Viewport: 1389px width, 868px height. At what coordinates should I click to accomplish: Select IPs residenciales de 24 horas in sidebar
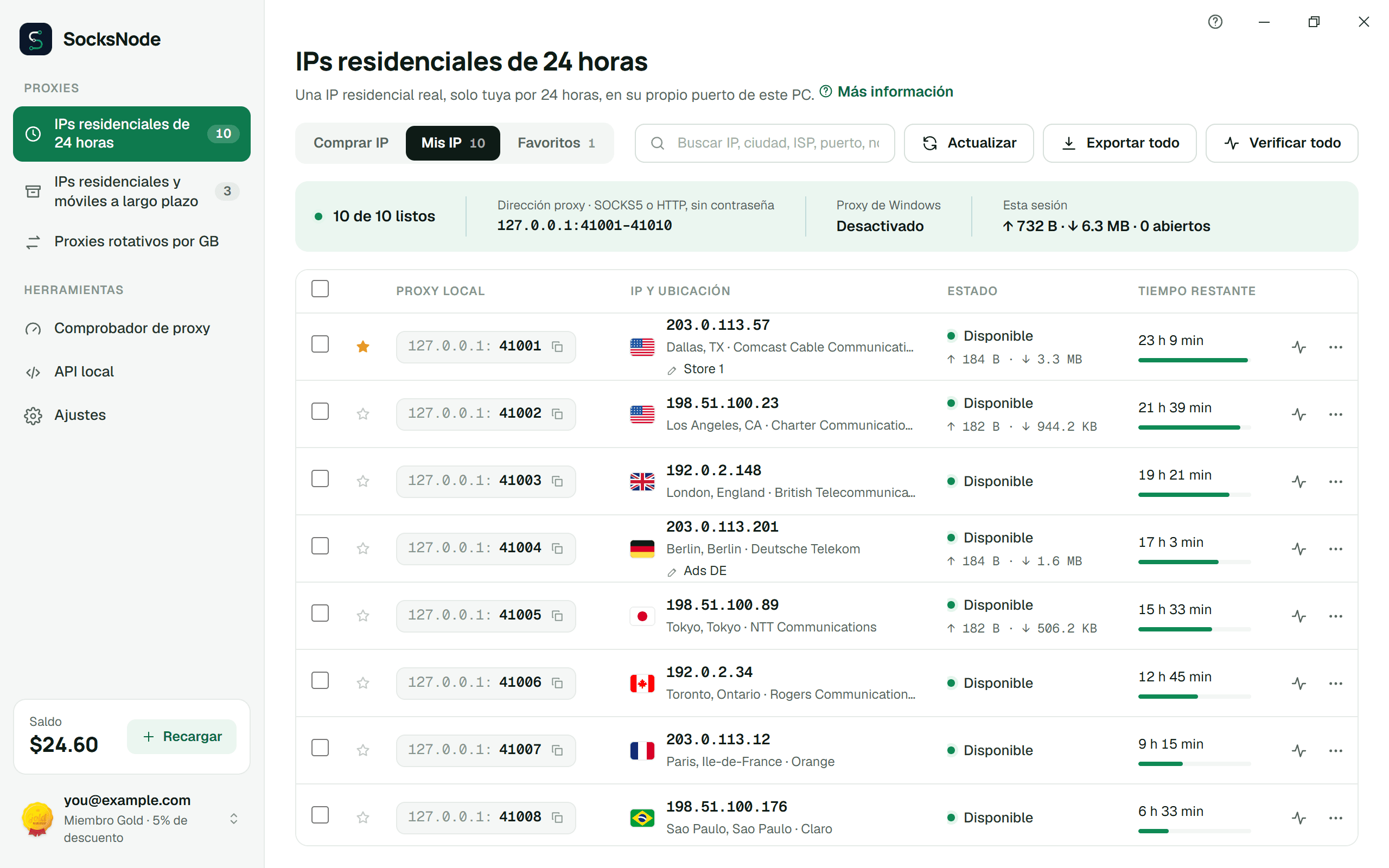click(x=131, y=134)
